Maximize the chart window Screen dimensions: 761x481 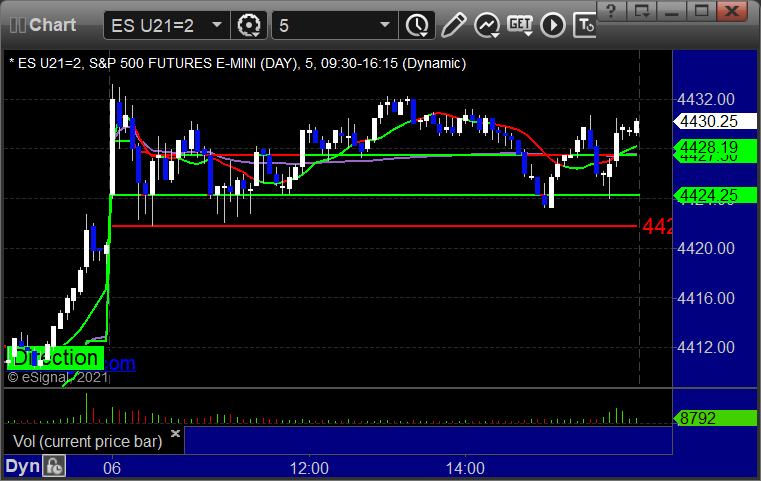point(701,11)
